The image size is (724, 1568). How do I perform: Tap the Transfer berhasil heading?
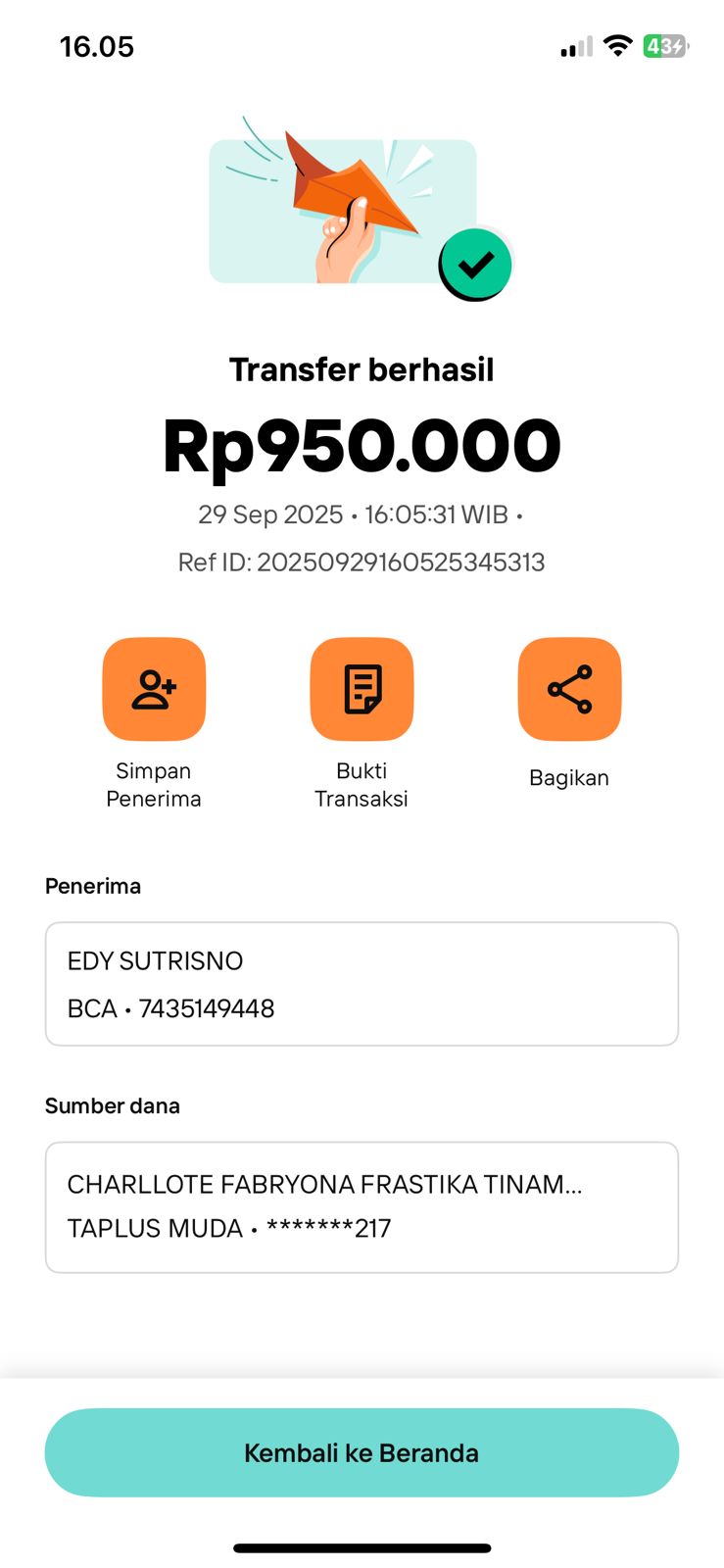click(362, 370)
